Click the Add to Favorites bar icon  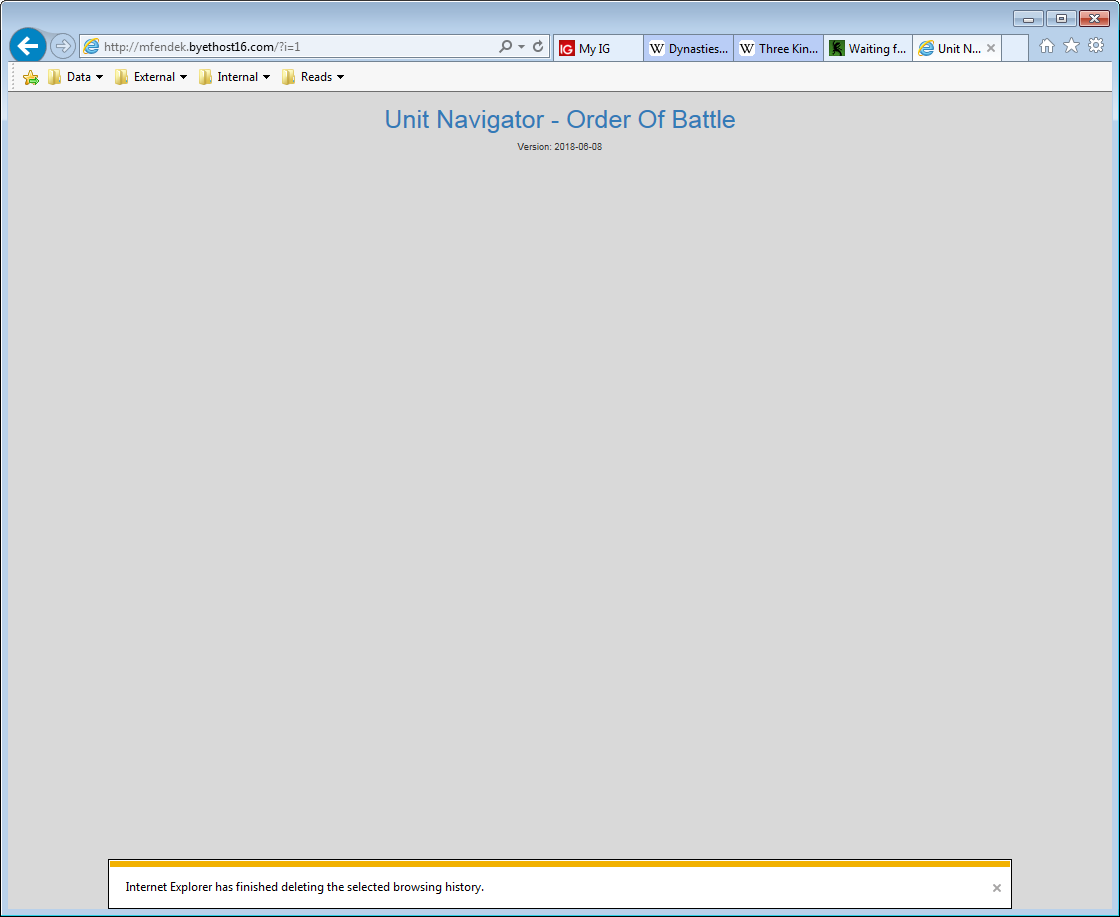[31, 77]
